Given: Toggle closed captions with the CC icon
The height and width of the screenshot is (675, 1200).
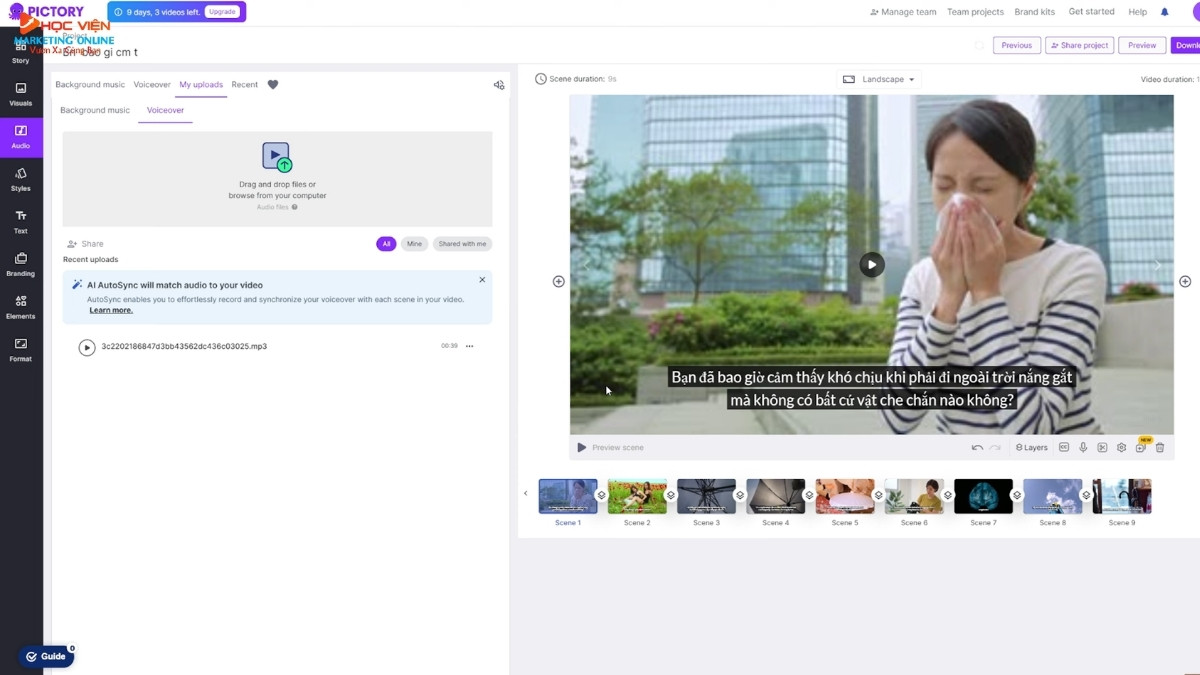Looking at the screenshot, I should pos(1064,448).
